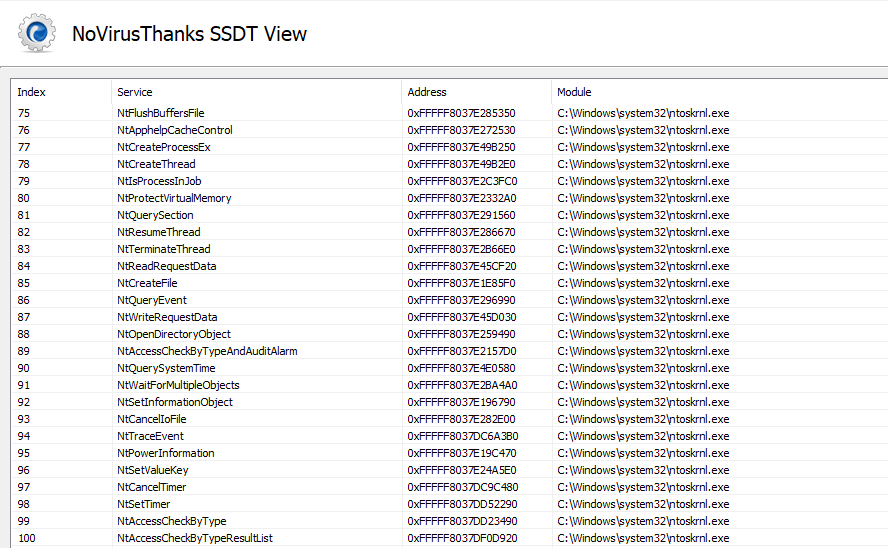Select row with index 83

click(24, 249)
